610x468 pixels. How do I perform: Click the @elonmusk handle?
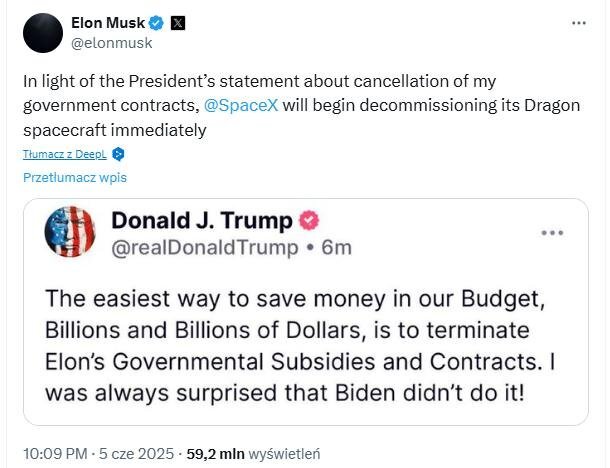point(112,43)
